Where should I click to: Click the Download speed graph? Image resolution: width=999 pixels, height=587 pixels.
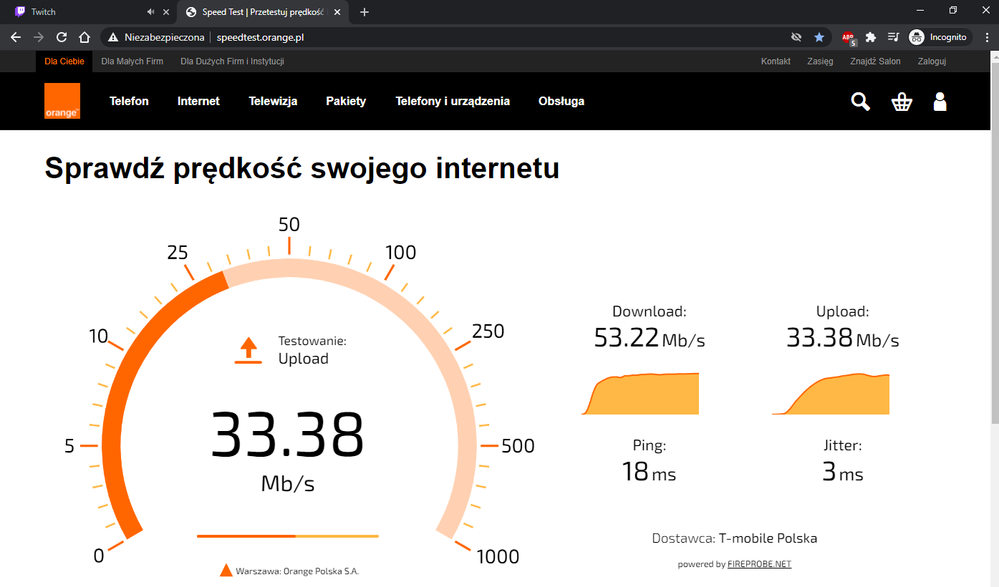[x=640, y=394]
